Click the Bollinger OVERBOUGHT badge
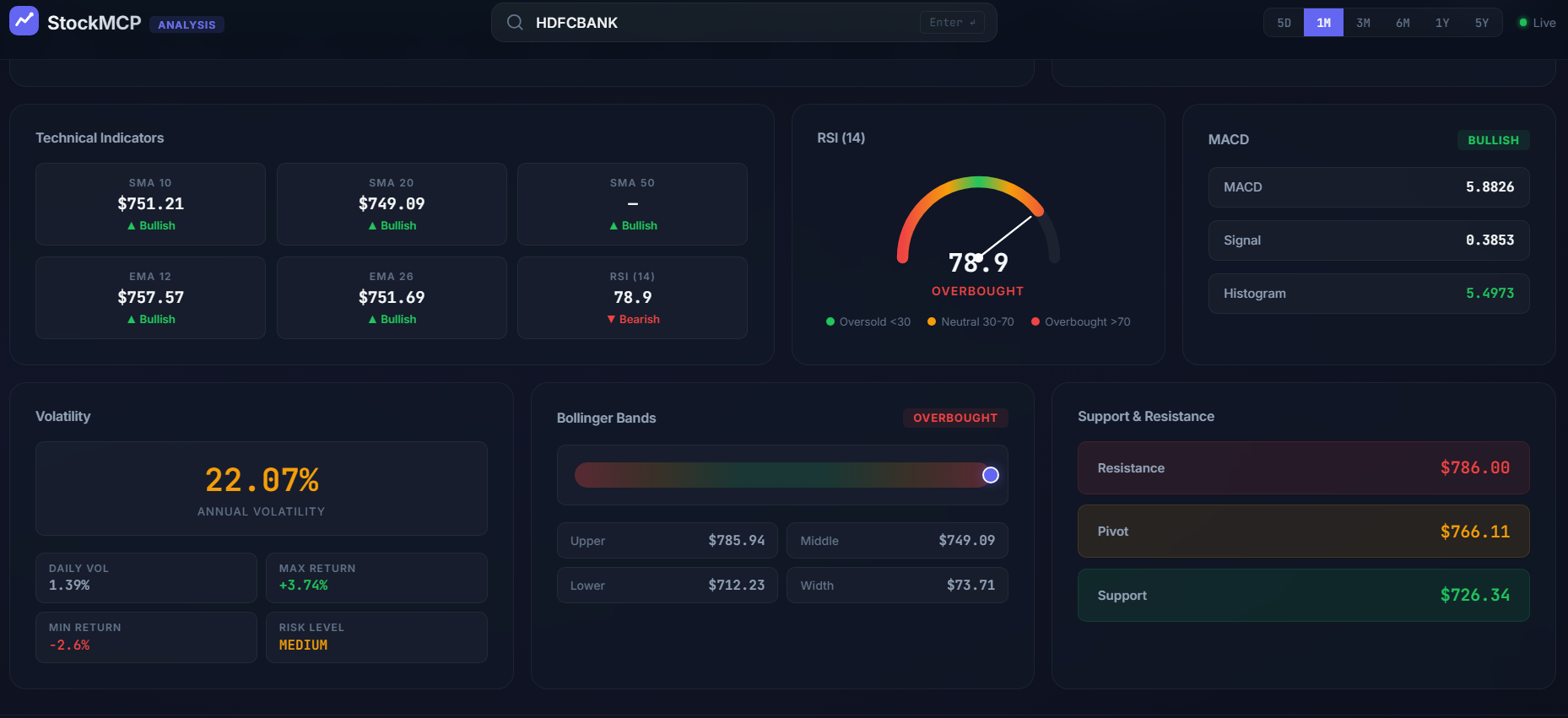Screen dimensions: 1568x718 [x=955, y=418]
